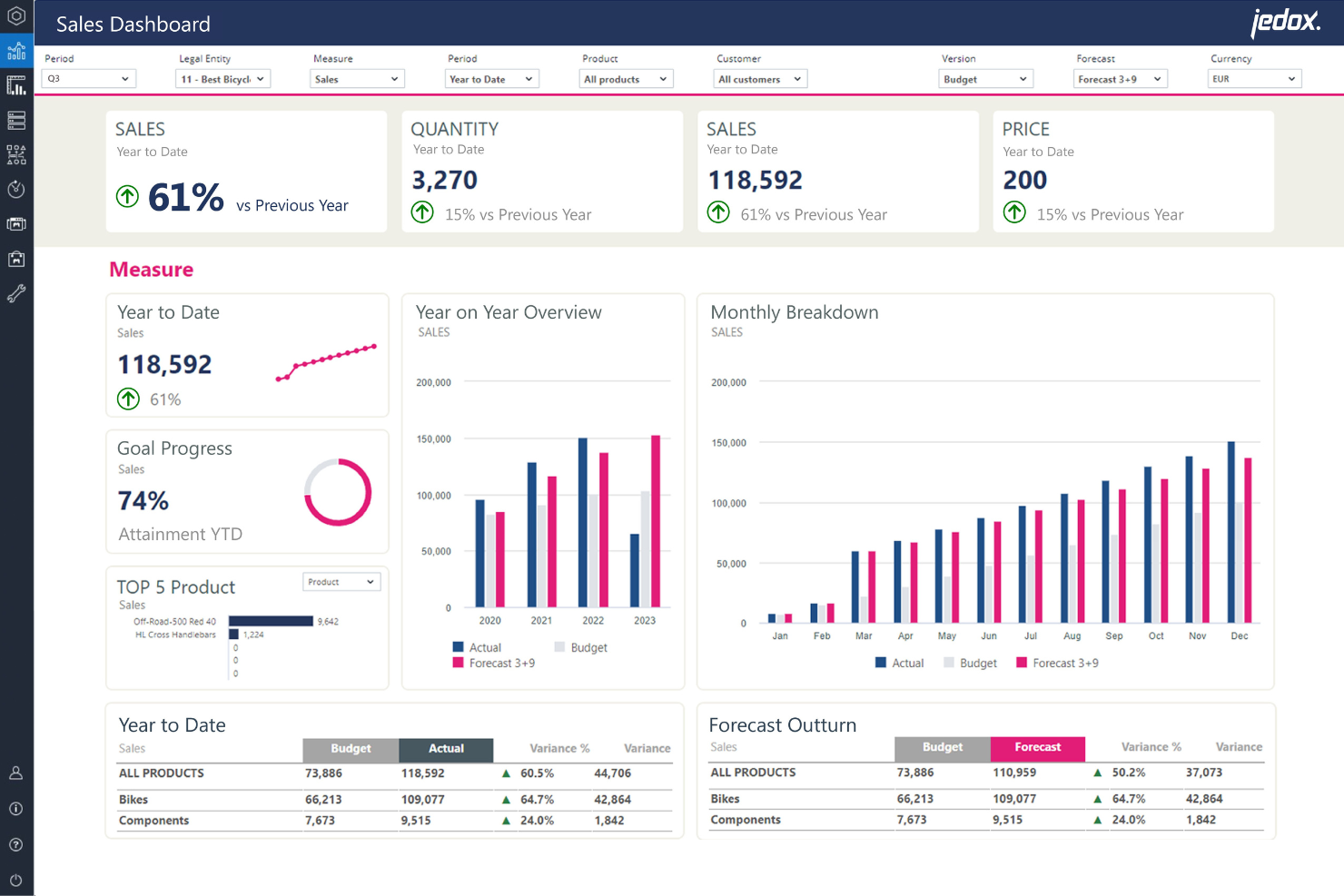1344x896 pixels.
Task: Click Actual legend swatch in Monthly Breakdown
Action: (881, 663)
